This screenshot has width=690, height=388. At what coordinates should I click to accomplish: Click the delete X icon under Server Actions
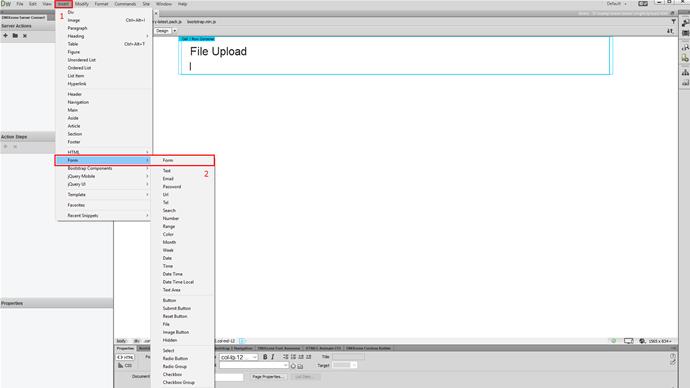point(25,36)
